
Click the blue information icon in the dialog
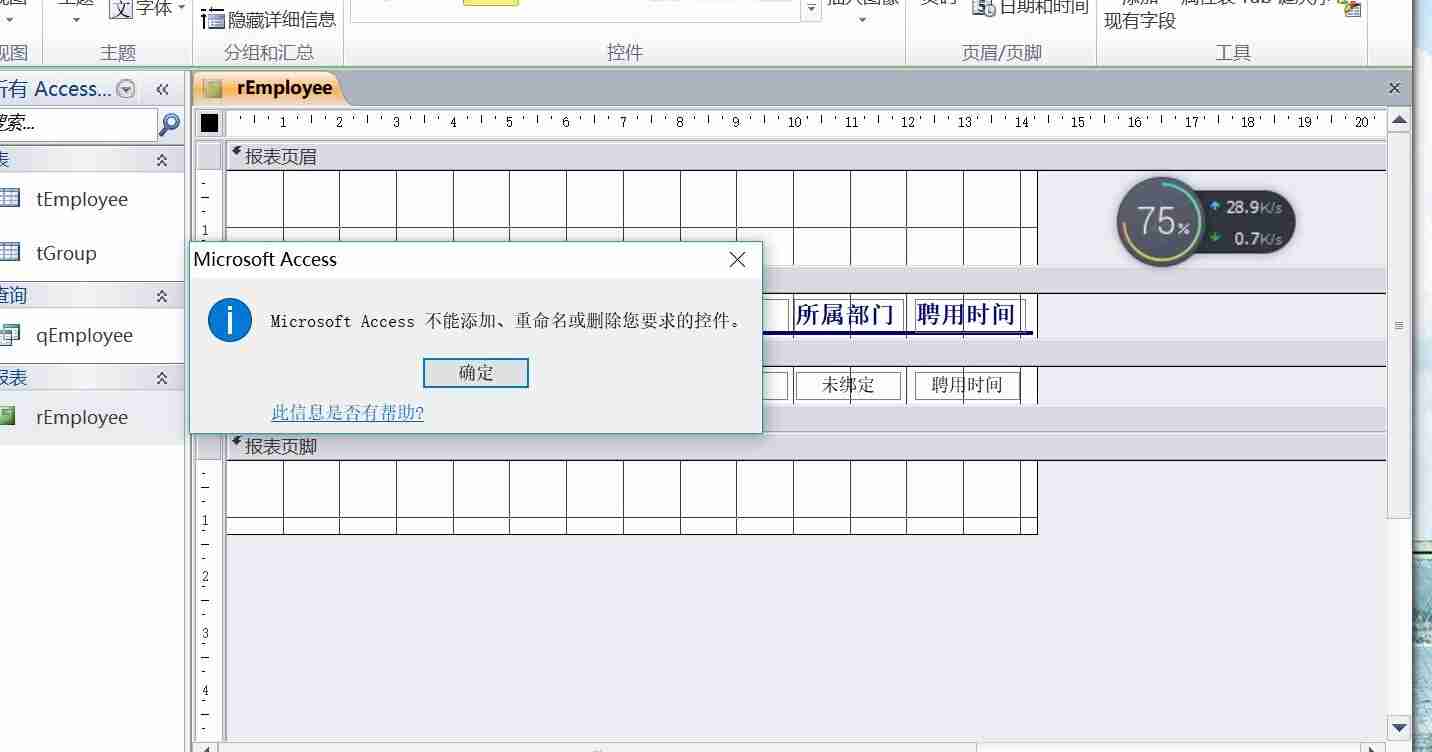point(230,320)
